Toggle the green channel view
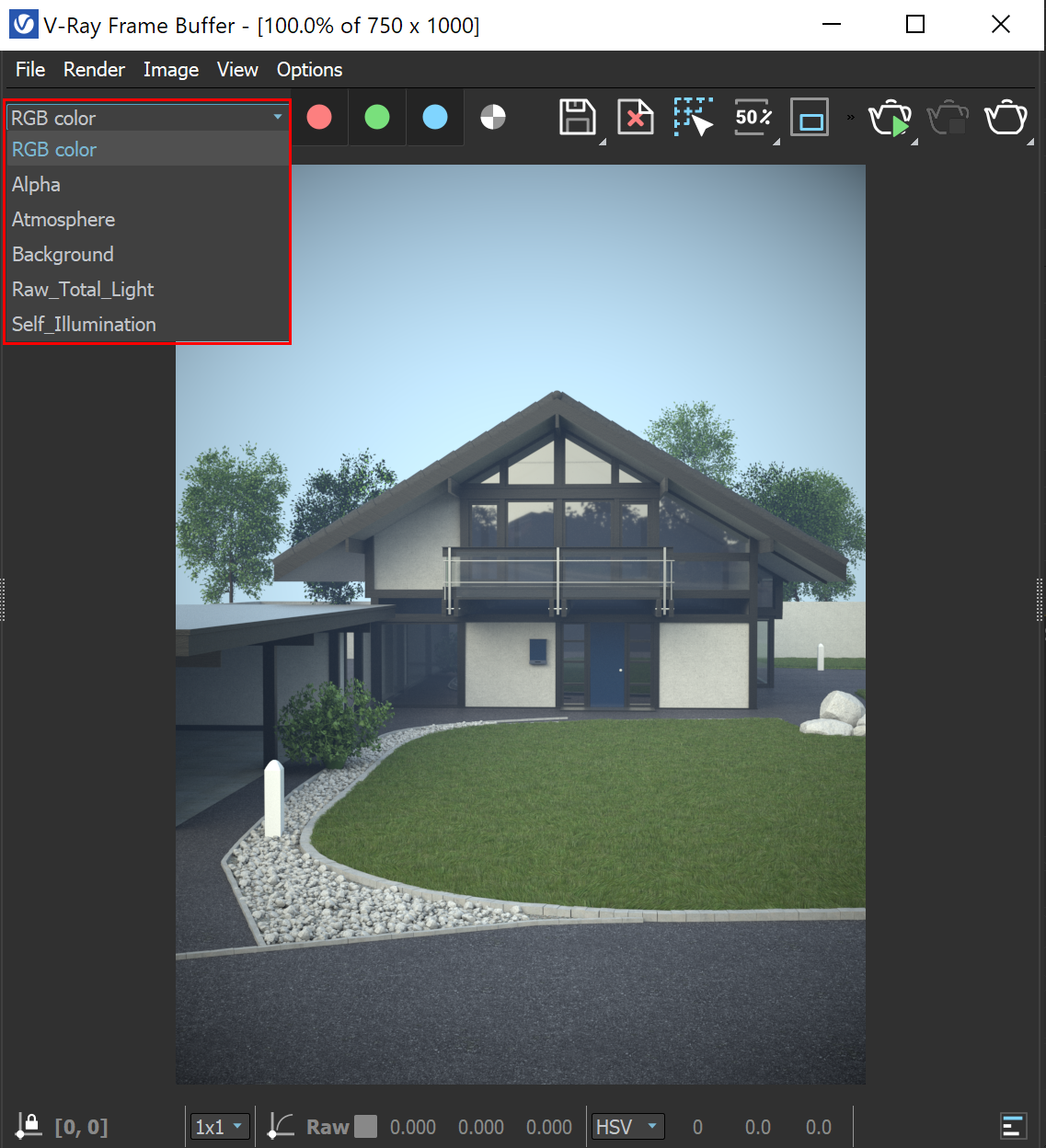Image resolution: width=1046 pixels, height=1148 pixels. pyautogui.click(x=377, y=118)
